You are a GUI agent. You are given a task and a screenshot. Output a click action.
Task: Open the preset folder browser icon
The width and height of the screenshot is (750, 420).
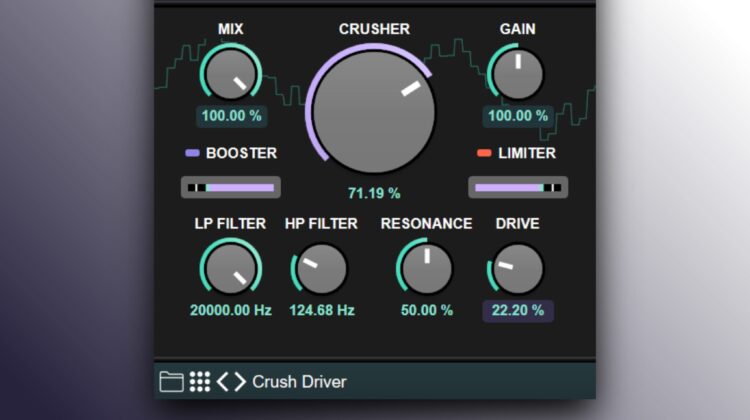tap(171, 381)
